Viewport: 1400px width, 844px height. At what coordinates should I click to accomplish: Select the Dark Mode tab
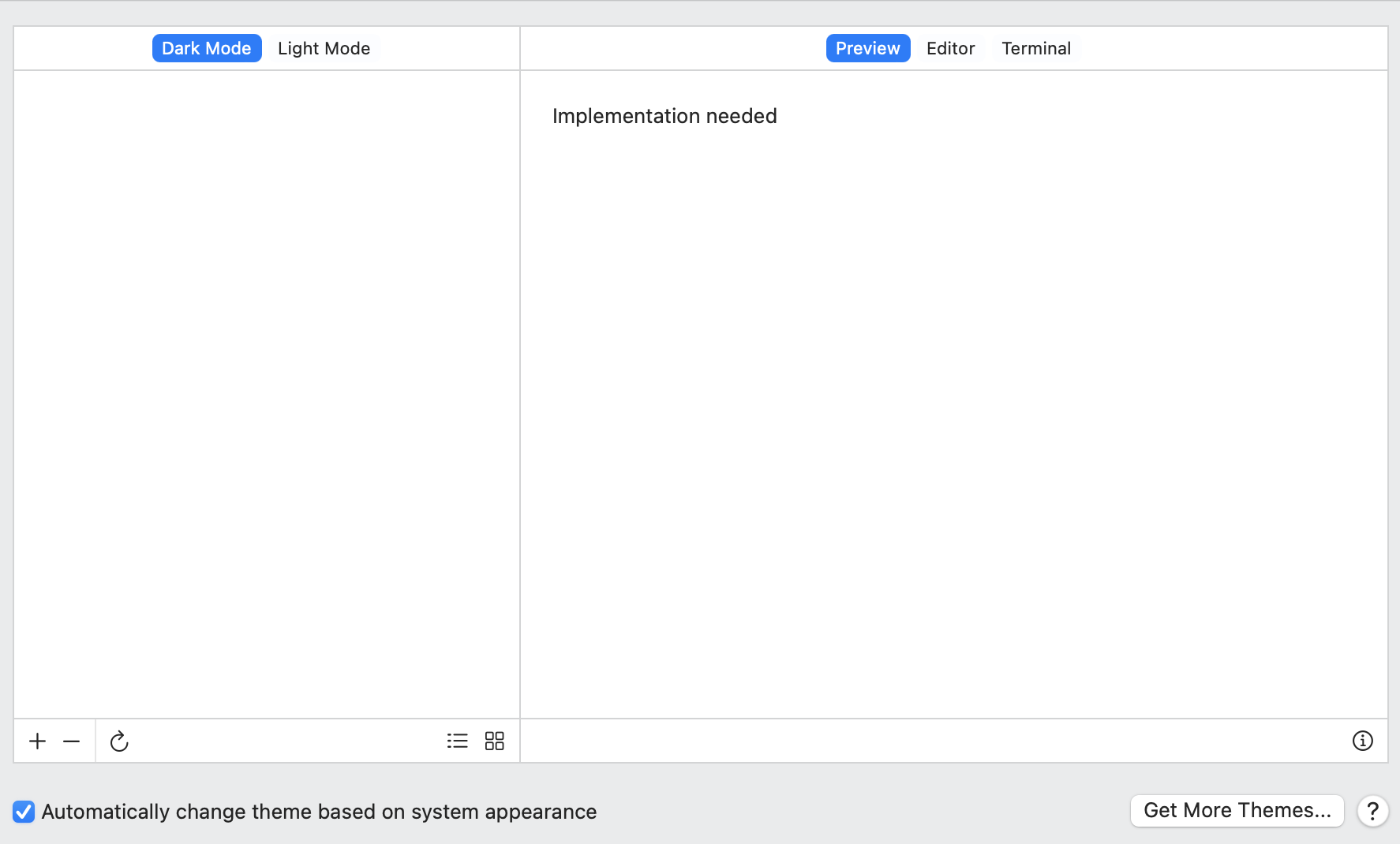[207, 48]
